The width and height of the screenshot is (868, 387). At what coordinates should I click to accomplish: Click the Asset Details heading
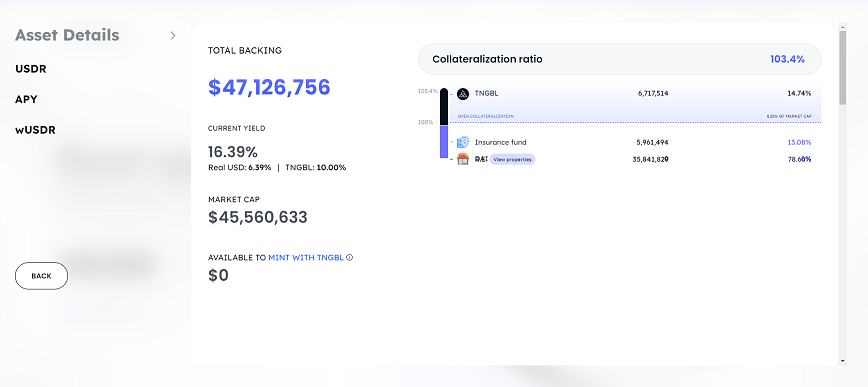[x=67, y=35]
